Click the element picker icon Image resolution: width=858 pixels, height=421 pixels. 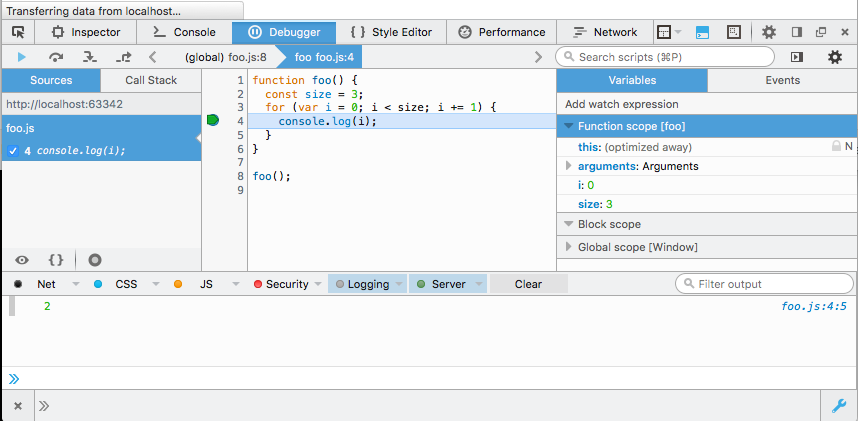tap(19, 32)
